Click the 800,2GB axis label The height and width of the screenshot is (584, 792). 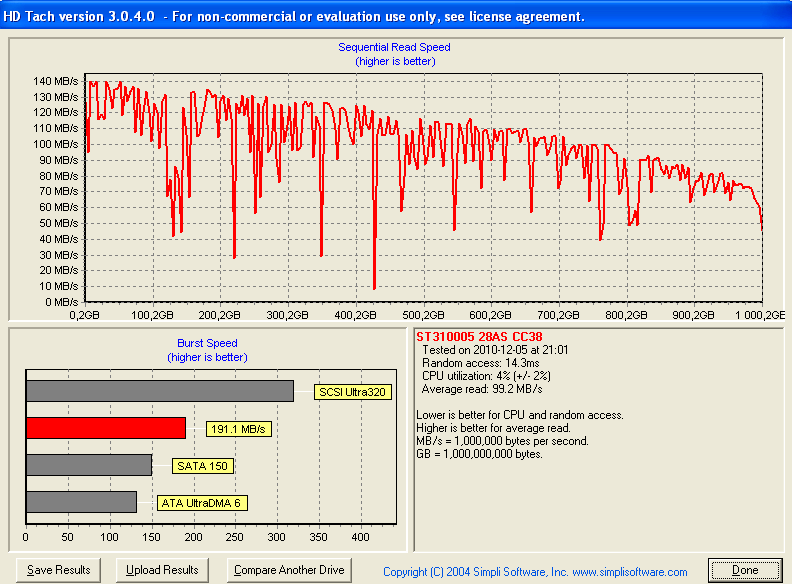click(x=626, y=315)
